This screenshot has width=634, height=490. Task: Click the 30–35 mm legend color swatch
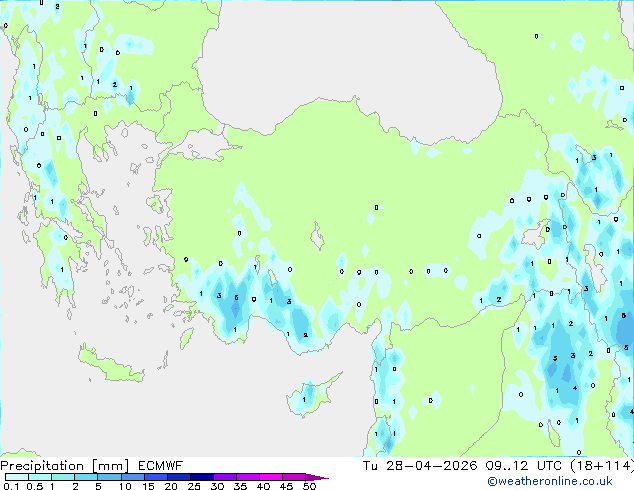224,477
